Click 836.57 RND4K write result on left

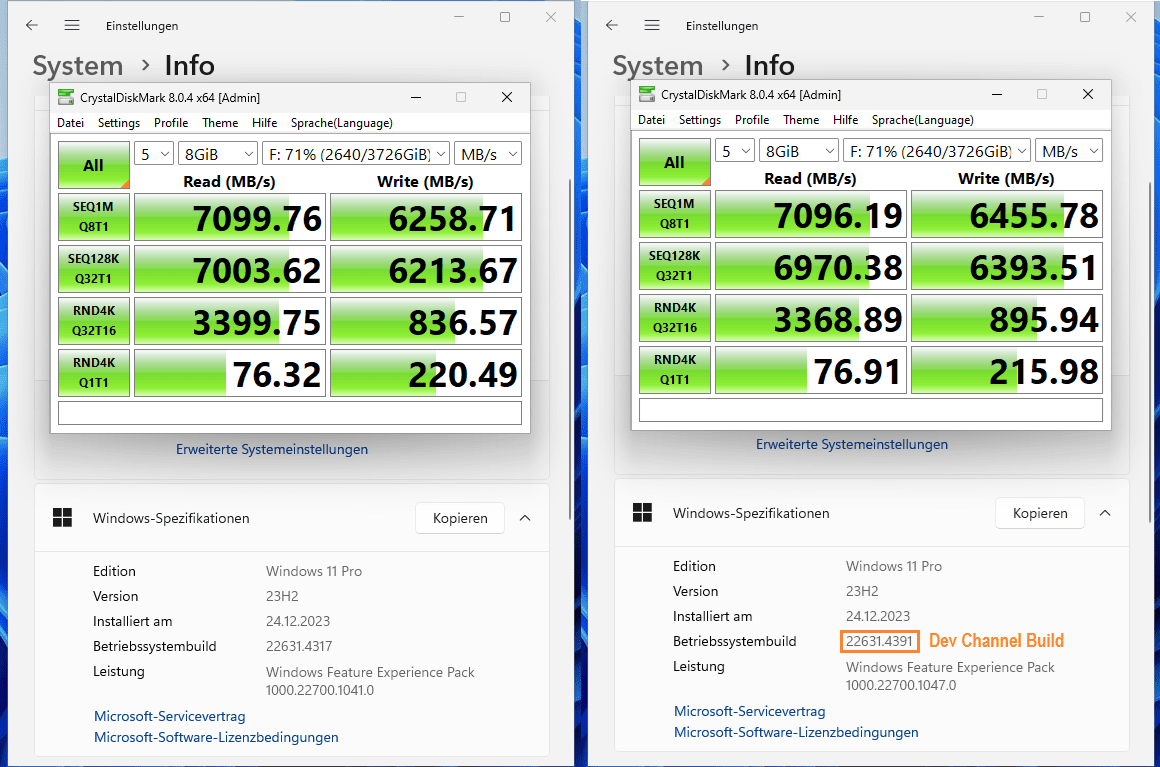[x=426, y=320]
